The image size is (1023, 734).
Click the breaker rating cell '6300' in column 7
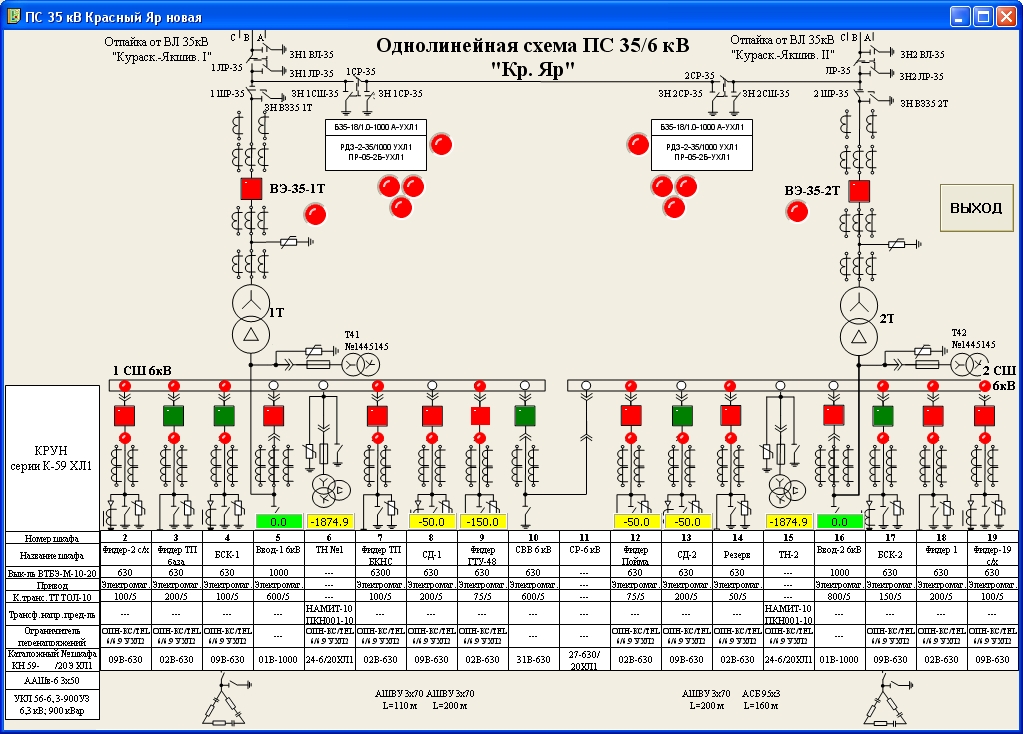[380, 573]
